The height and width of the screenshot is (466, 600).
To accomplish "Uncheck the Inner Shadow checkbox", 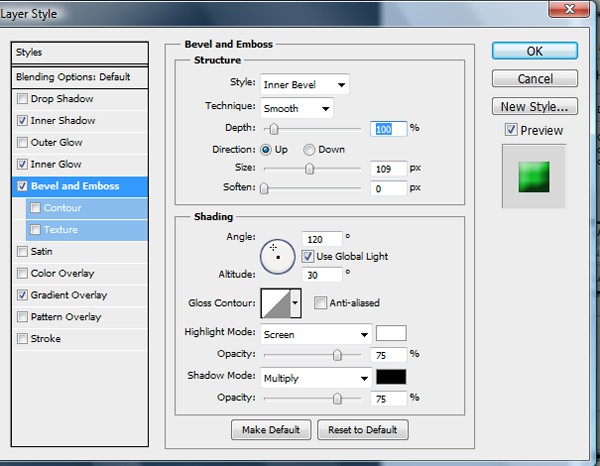I will pos(22,121).
